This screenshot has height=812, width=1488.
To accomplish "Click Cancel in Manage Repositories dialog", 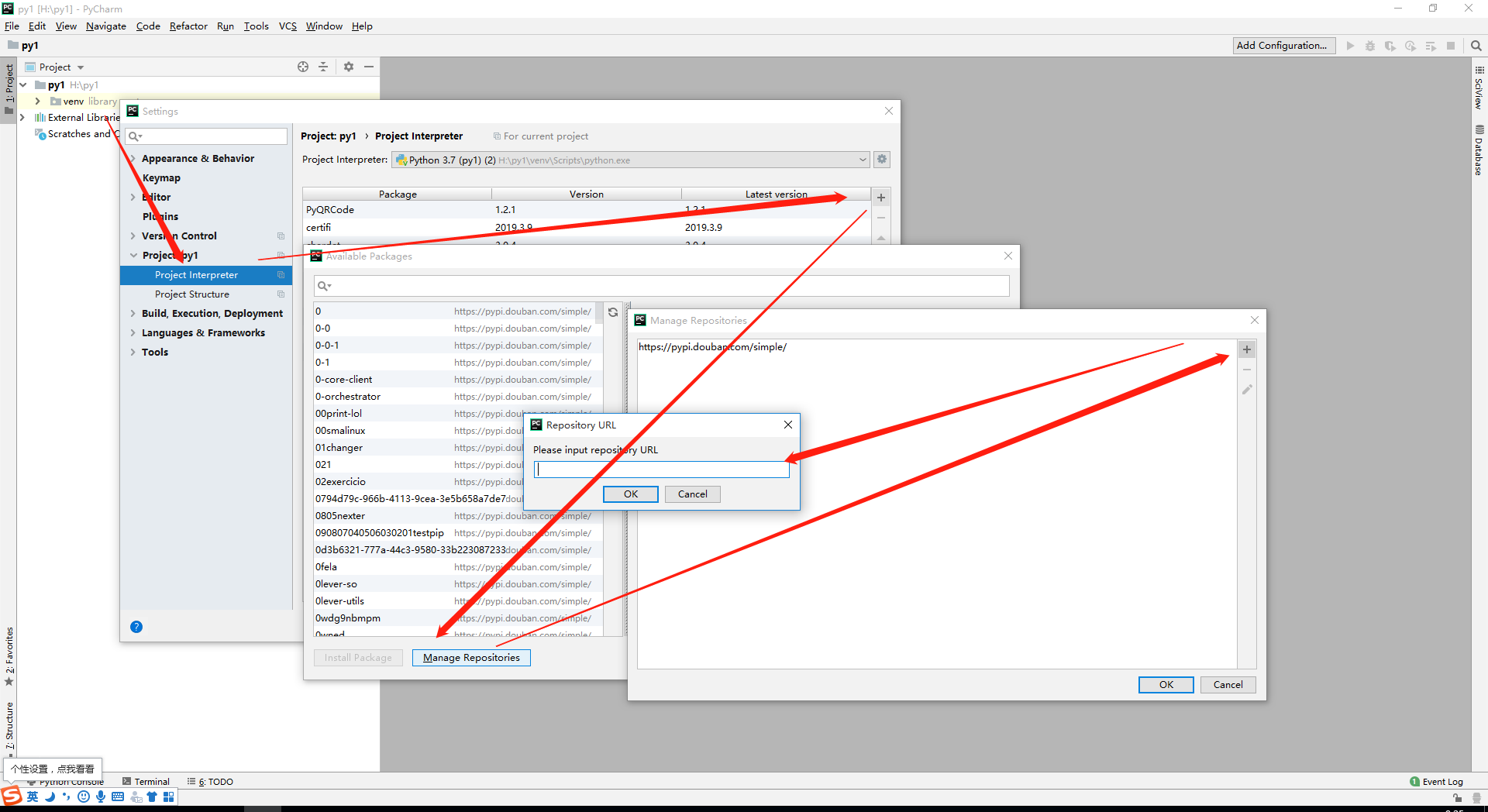I will 1228,685.
